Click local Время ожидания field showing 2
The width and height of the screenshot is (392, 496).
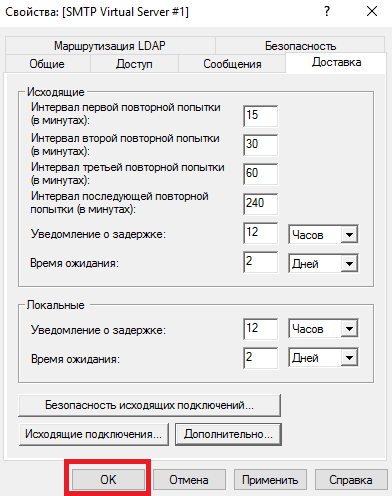(x=260, y=358)
